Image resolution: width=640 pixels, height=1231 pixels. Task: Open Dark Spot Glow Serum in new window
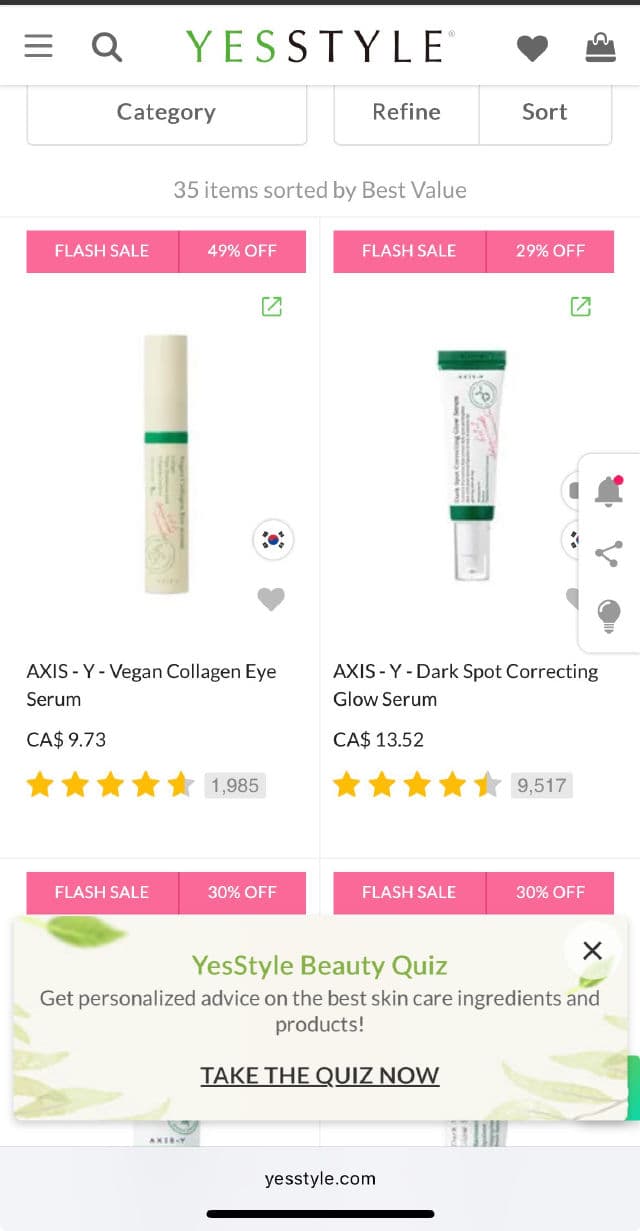tap(580, 306)
